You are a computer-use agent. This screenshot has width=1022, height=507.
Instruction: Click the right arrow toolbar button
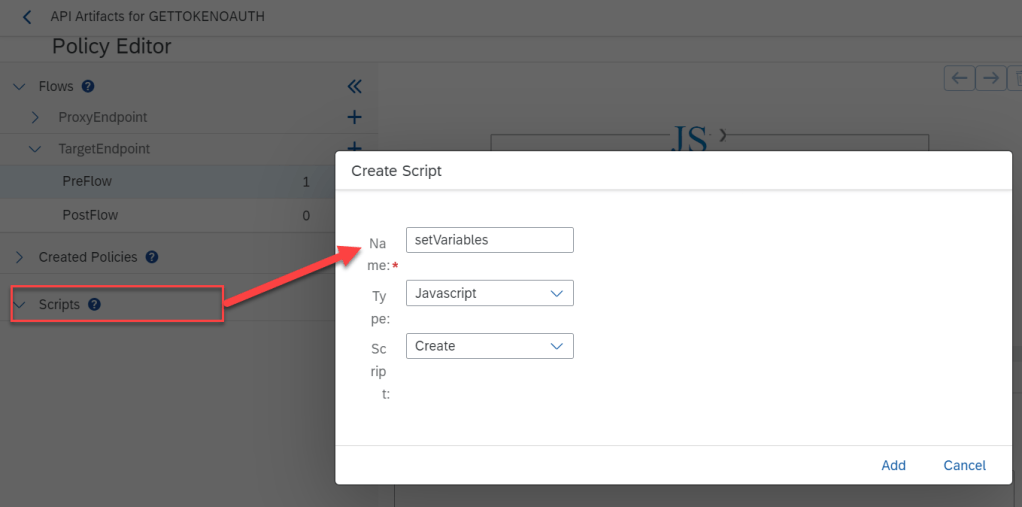(x=990, y=78)
